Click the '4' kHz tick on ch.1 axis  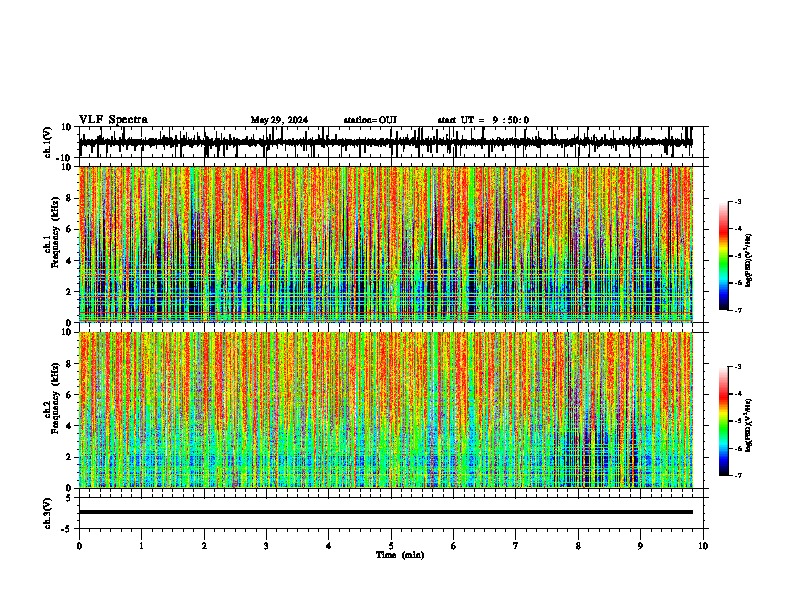click(x=69, y=261)
